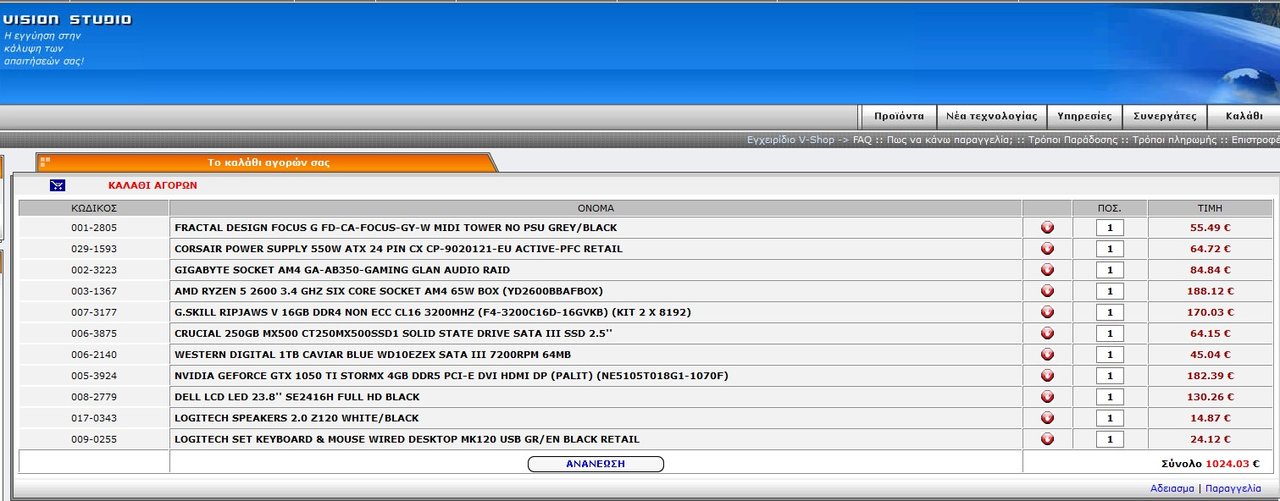Click the AMD Ryzen 5 2600 product name
The width and height of the screenshot is (1280, 501).
click(389, 291)
